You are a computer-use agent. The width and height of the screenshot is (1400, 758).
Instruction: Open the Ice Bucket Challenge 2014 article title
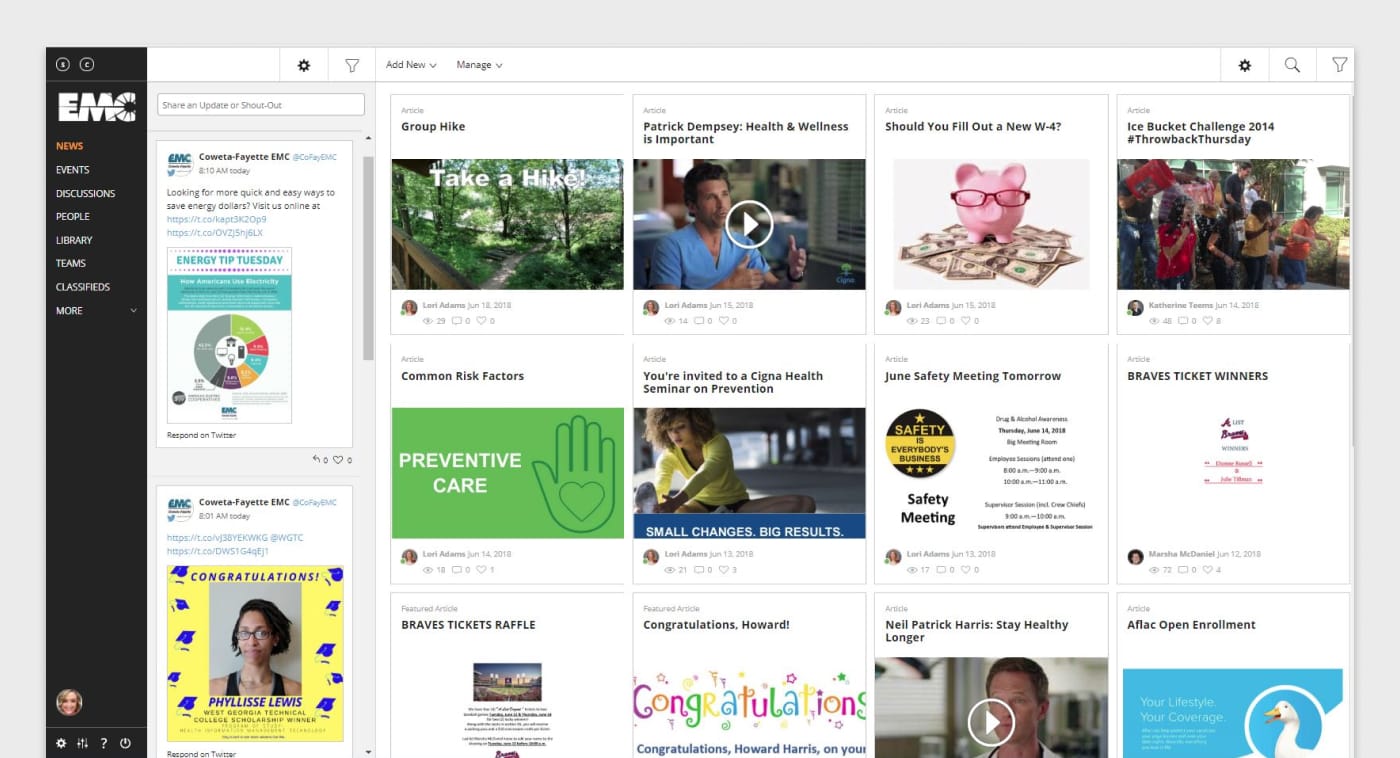click(x=1201, y=133)
